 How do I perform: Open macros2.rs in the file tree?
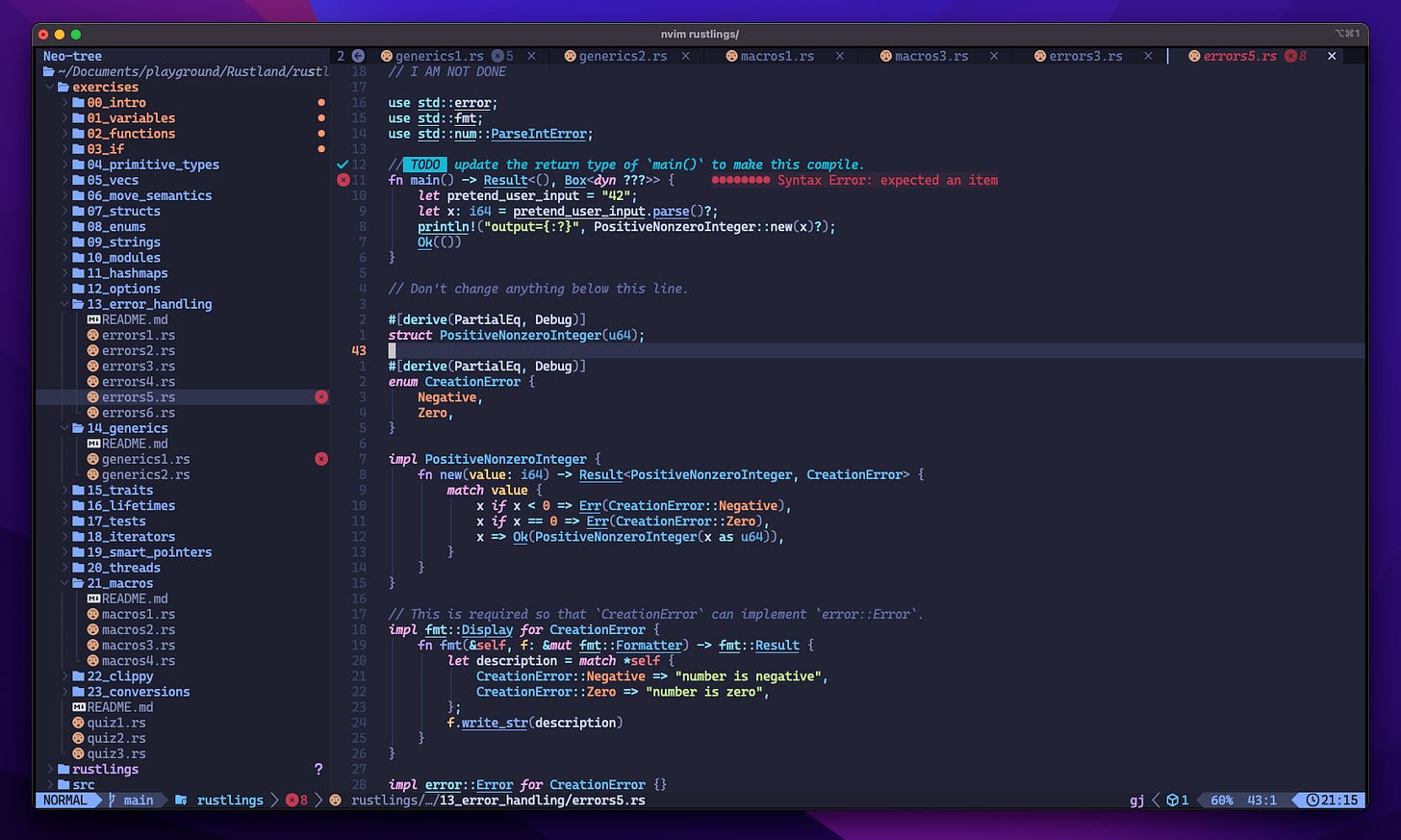click(139, 629)
